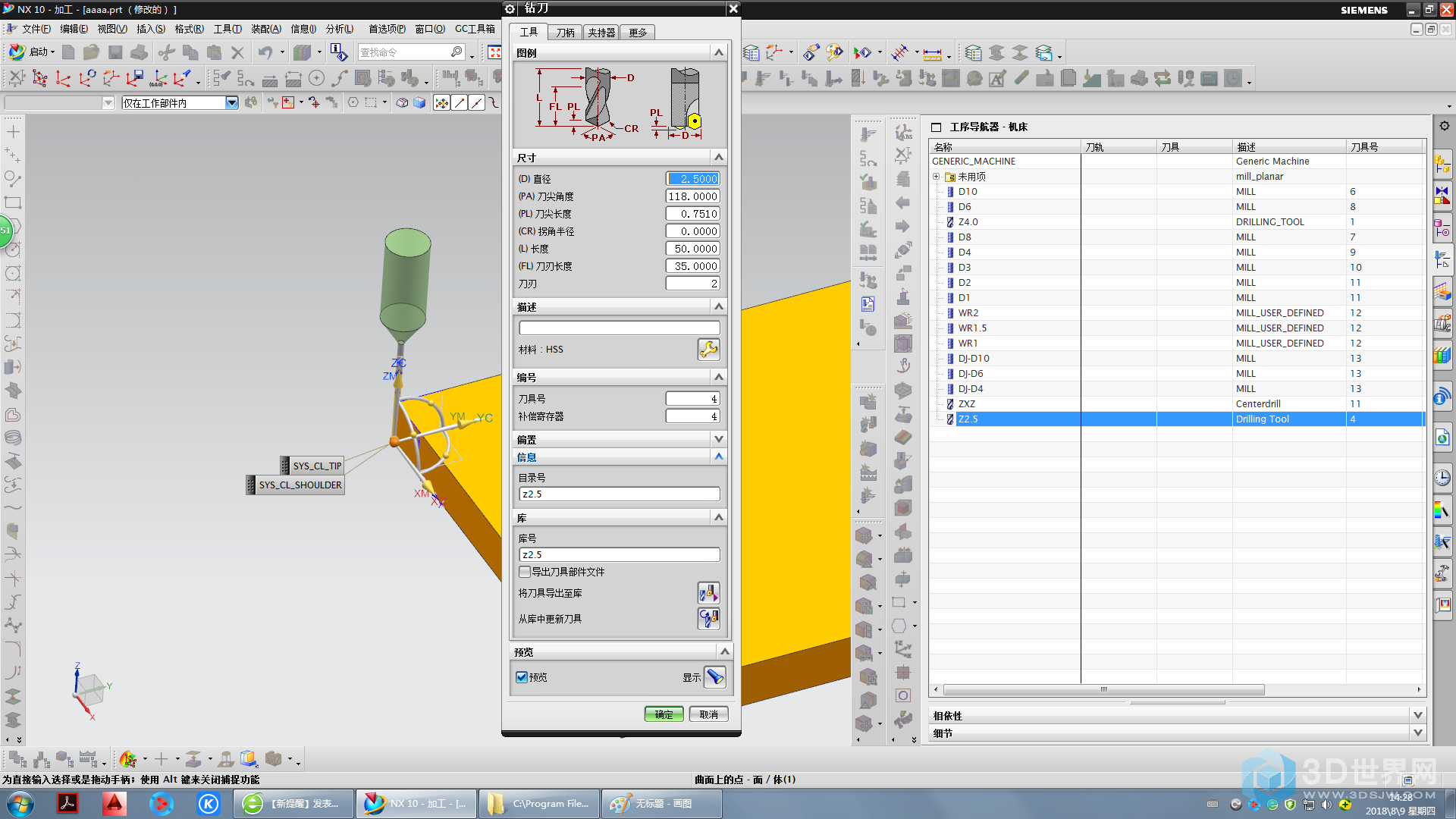Enable 导出刀具部件文件 checkbox
Image resolution: width=1456 pixels, height=819 pixels.
click(525, 572)
